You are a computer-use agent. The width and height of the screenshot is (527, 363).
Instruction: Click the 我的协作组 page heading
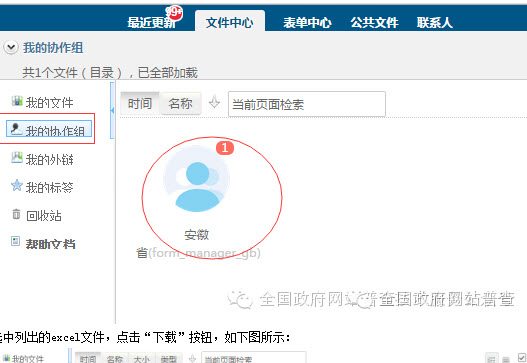pyautogui.click(x=53, y=48)
